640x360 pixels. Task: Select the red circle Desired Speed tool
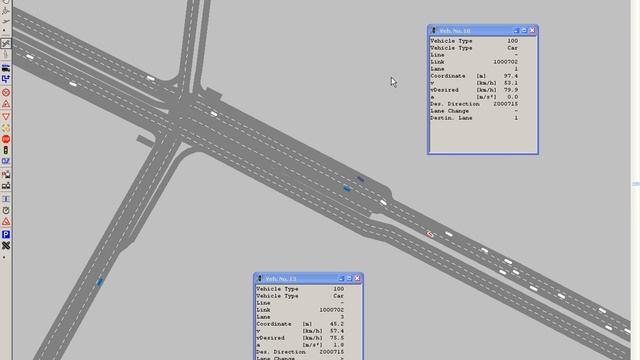pyautogui.click(x=6, y=92)
